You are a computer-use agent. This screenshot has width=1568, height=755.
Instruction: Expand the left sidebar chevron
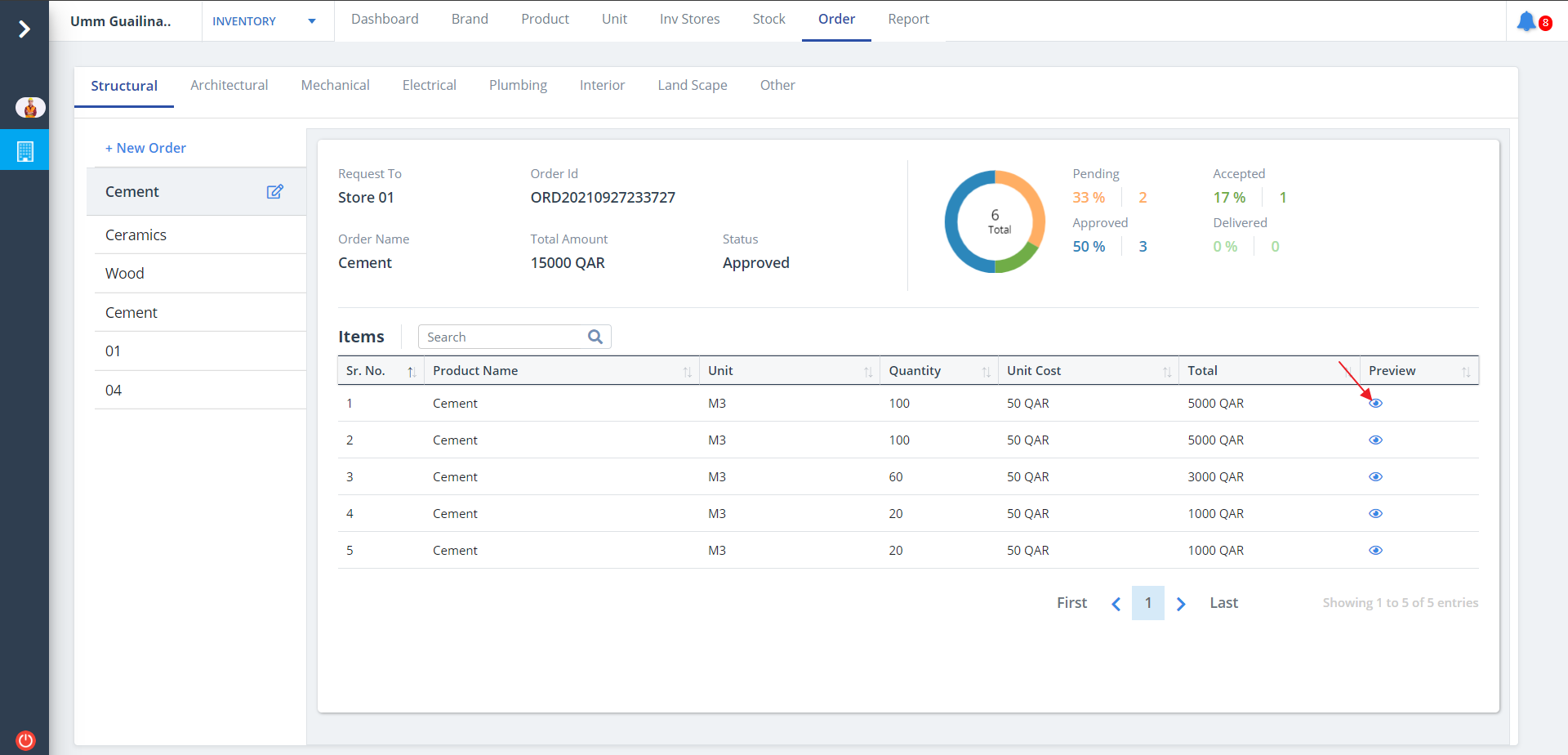[x=24, y=29]
